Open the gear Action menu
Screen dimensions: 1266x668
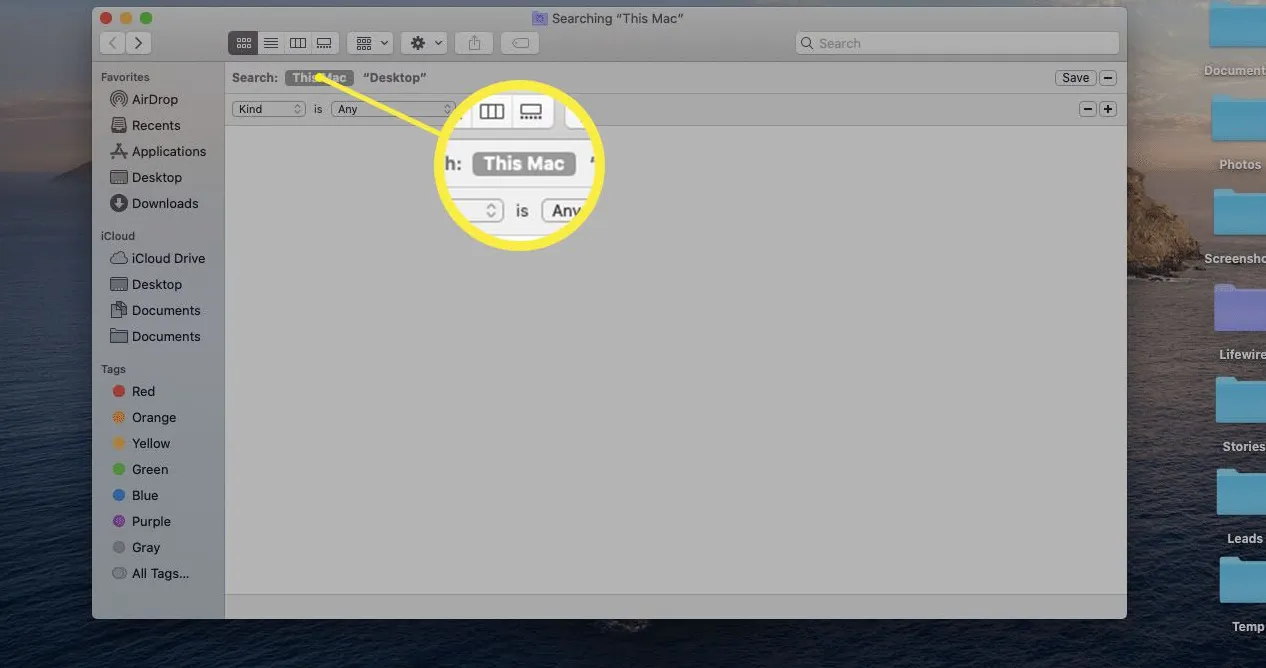[x=424, y=43]
